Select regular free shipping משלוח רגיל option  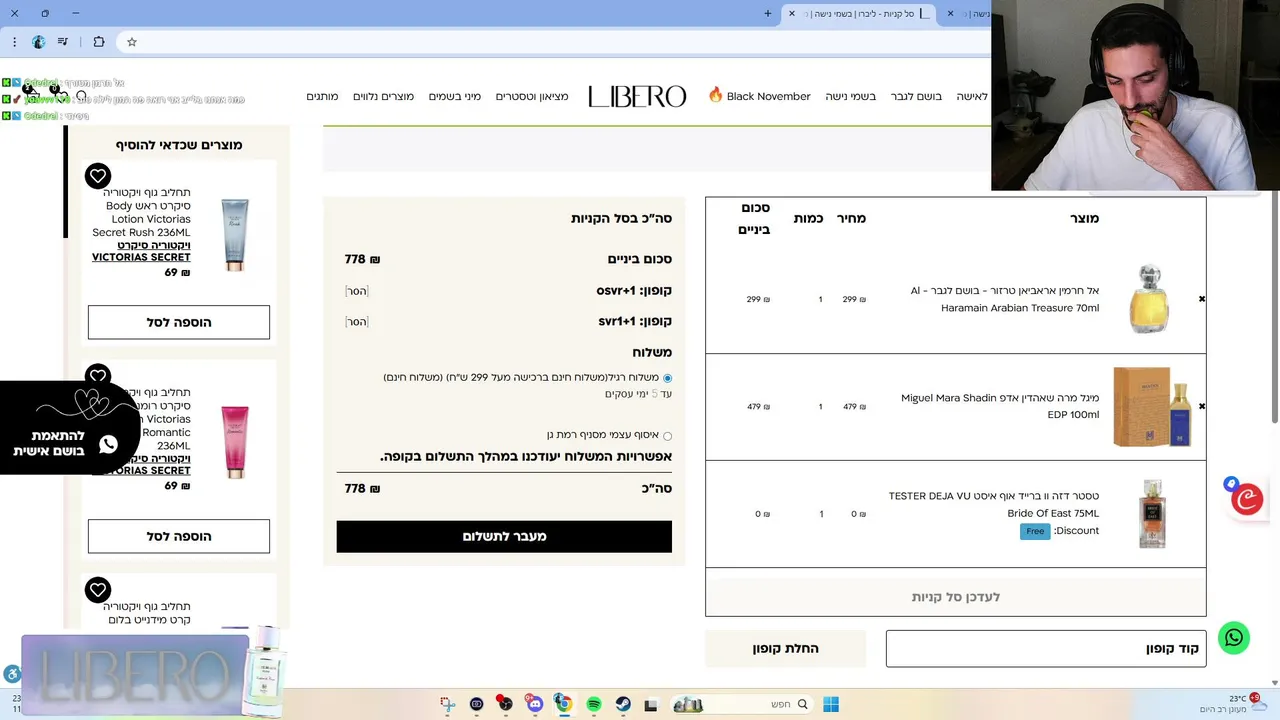click(667, 378)
